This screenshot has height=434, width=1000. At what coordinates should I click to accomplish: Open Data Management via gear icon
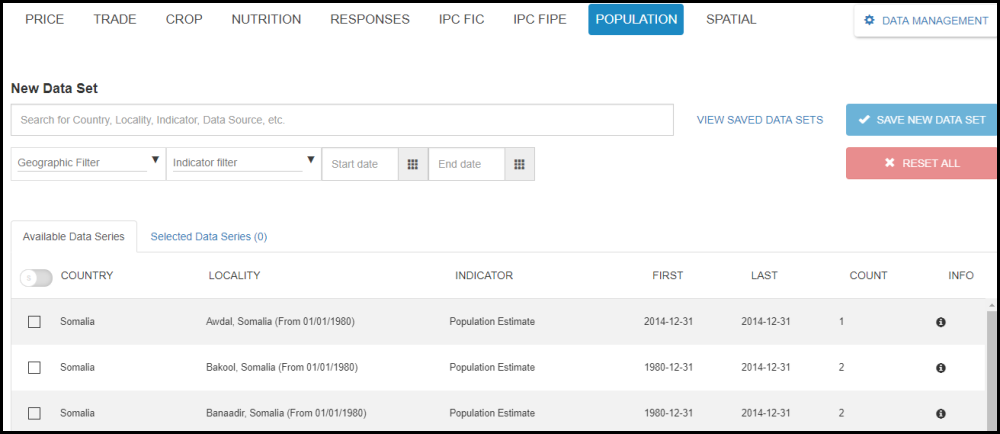[x=868, y=20]
